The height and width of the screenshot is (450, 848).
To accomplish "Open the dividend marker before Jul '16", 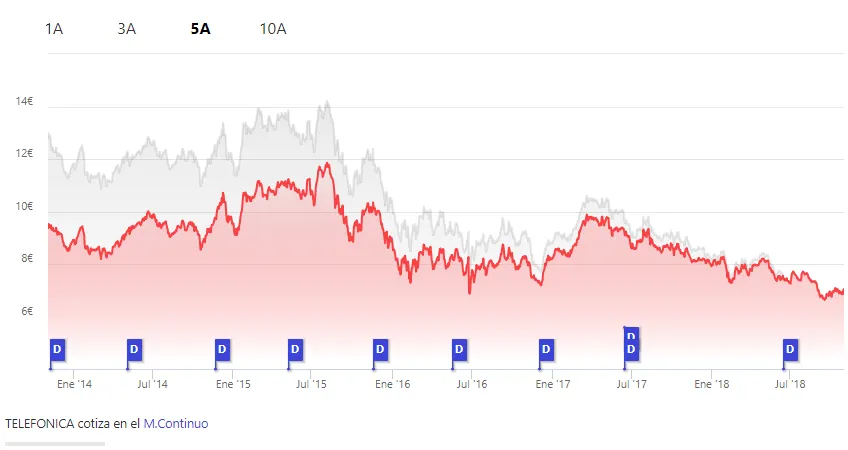I will 459,349.
